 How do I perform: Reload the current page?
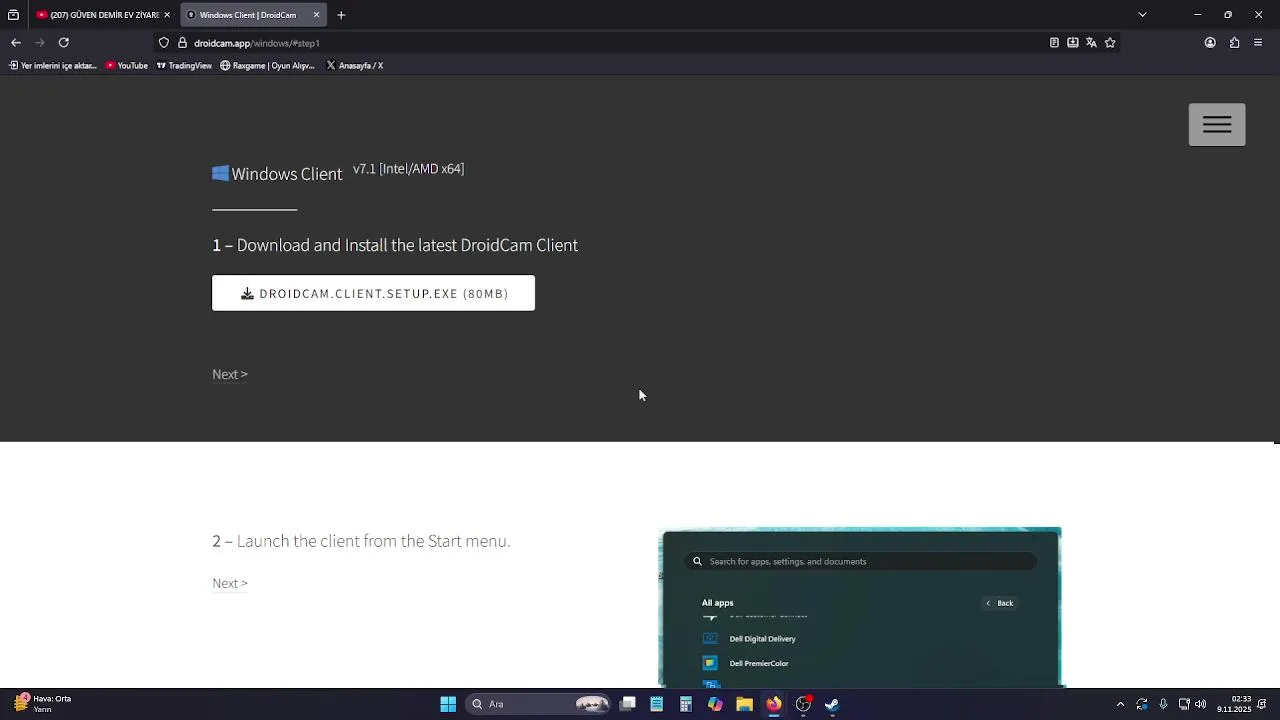(64, 43)
